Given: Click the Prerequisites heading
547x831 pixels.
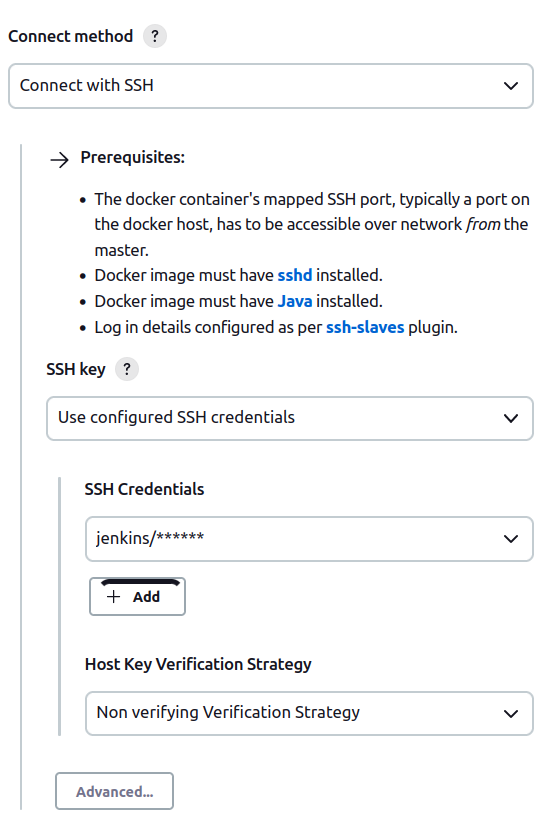Looking at the screenshot, I should pyautogui.click(x=133, y=157).
